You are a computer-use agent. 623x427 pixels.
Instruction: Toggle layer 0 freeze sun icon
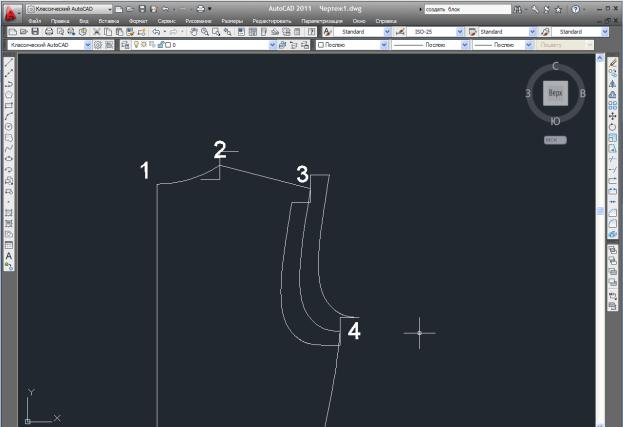(144, 45)
